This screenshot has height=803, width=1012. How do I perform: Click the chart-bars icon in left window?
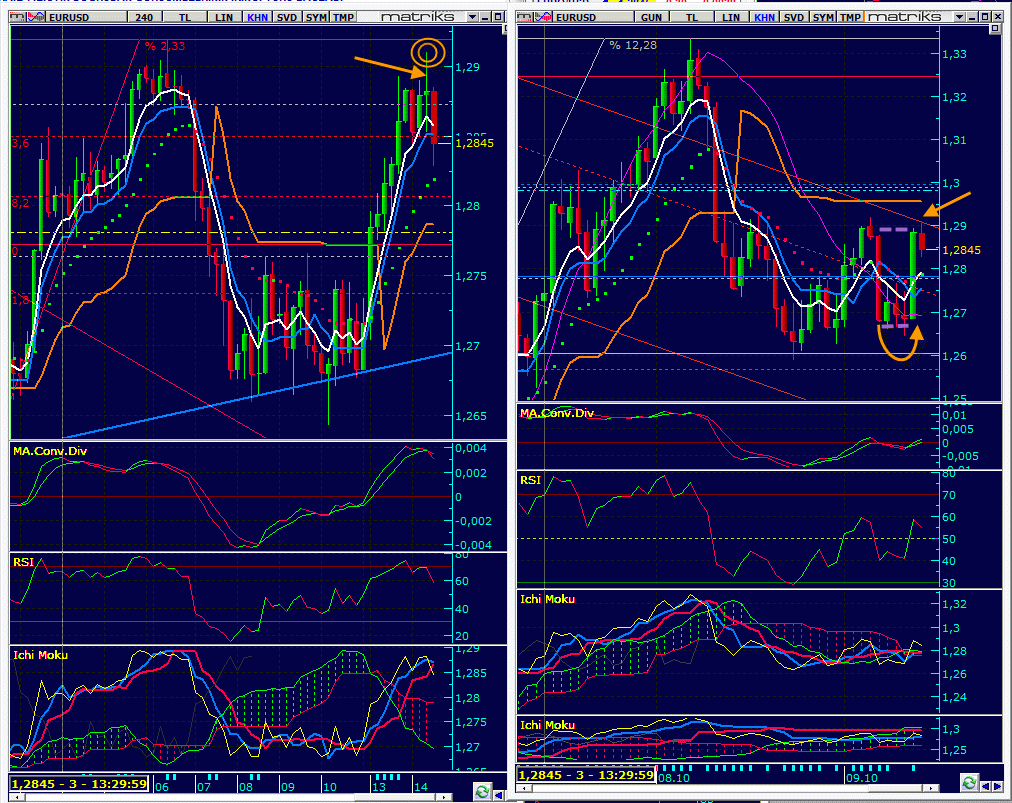point(15,17)
